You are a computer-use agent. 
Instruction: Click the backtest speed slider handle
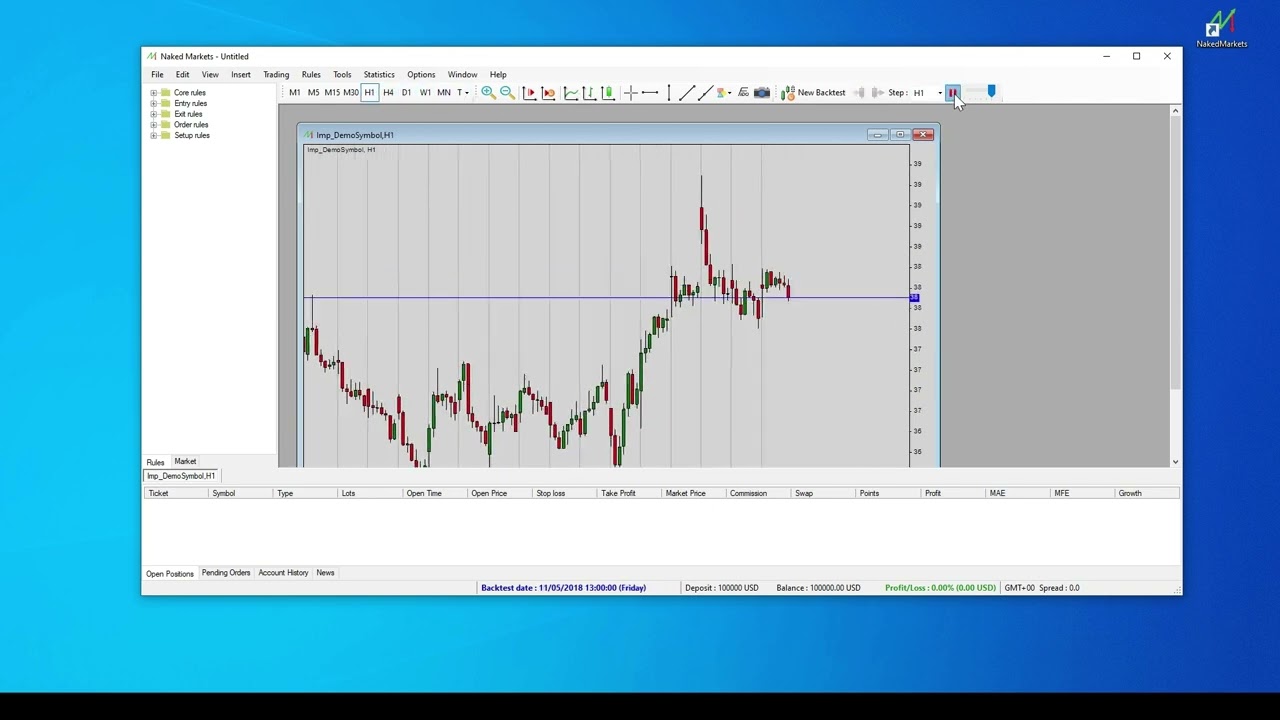click(x=991, y=92)
